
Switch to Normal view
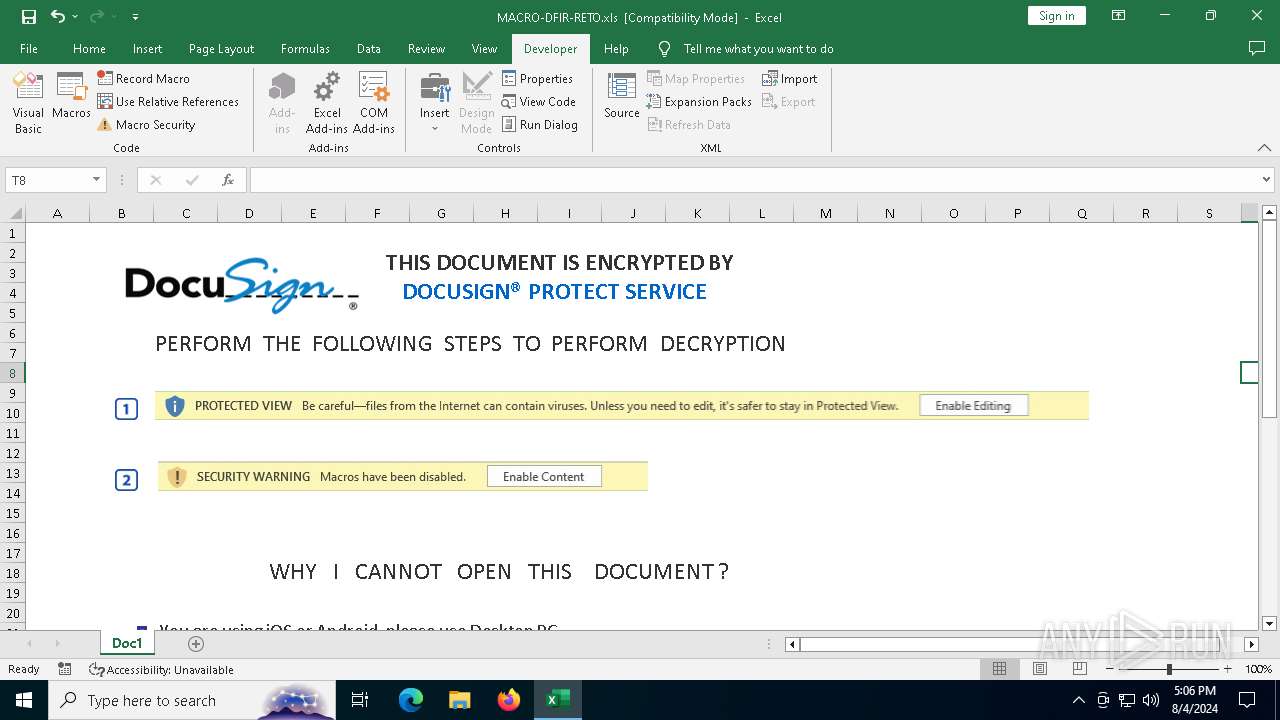[999, 669]
